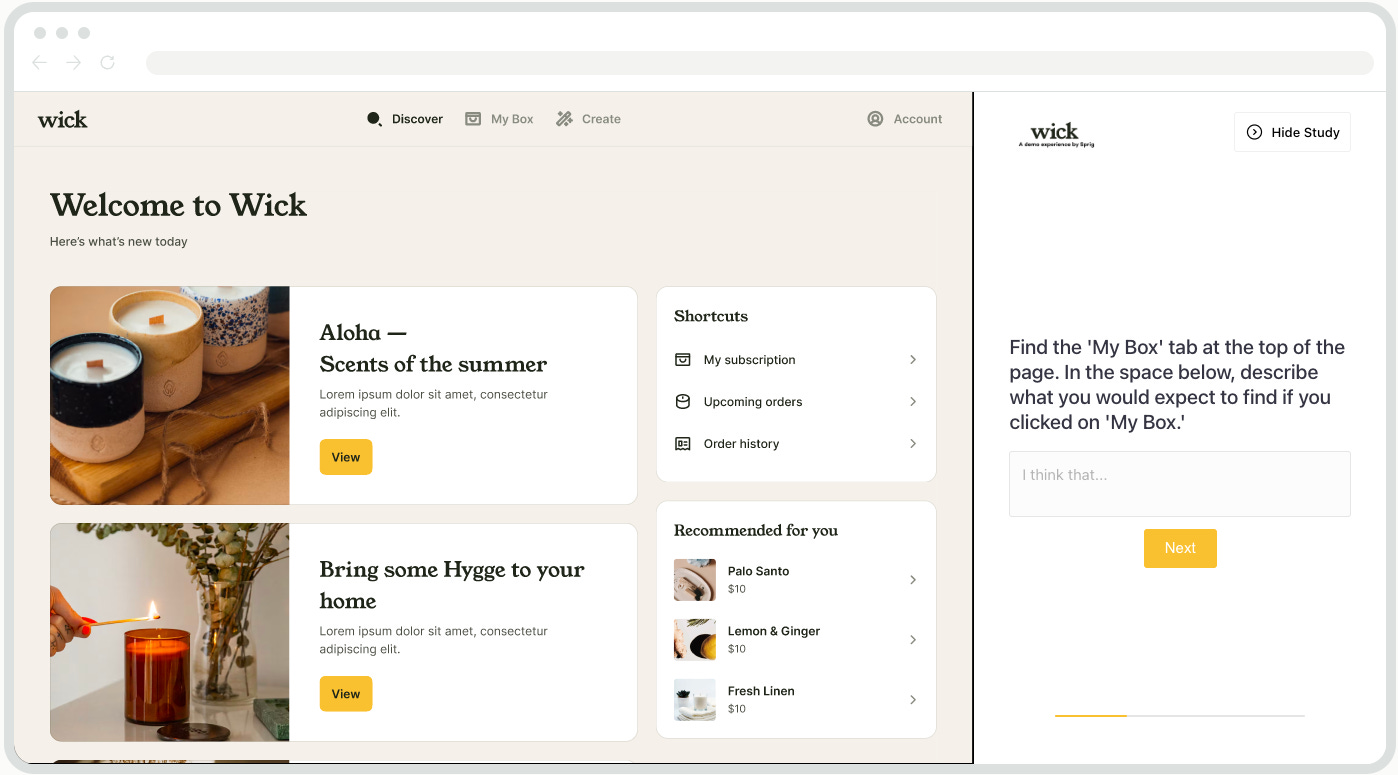This screenshot has height=775, width=1398.
Task: Click the Hygge match-lit candle photo
Action: [170, 633]
